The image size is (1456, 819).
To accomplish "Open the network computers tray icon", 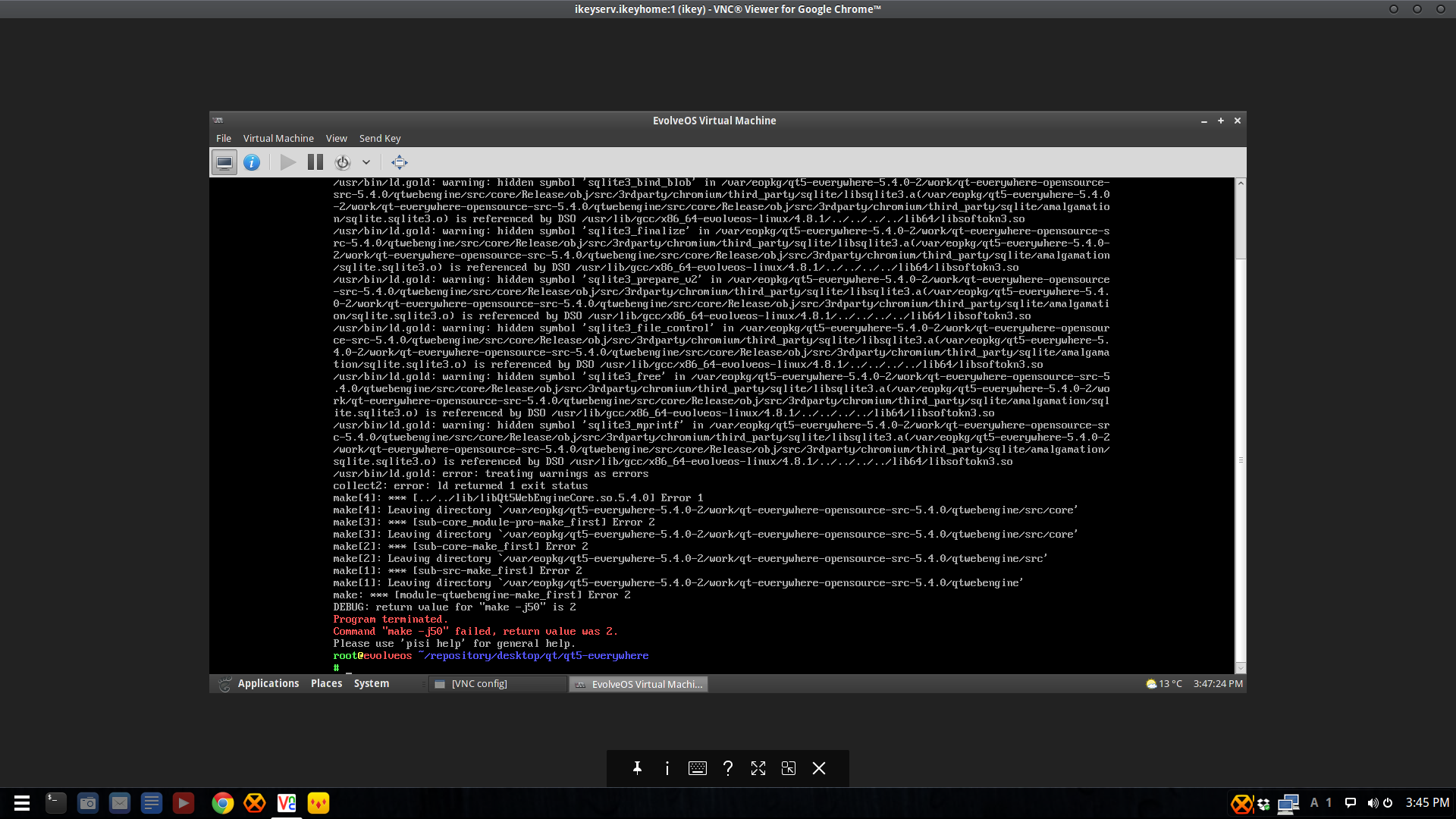I will pos(1288,804).
